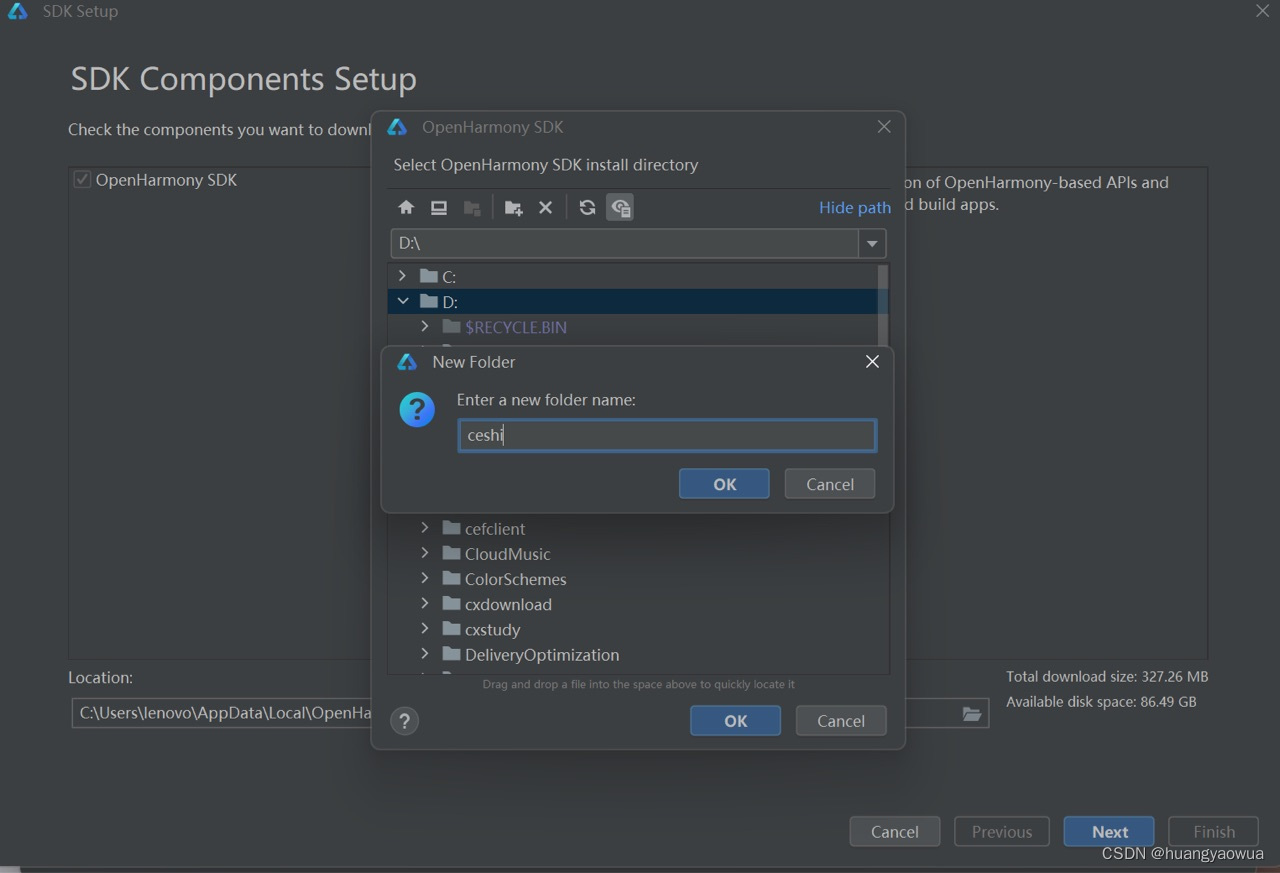Toggle the OpenHarmony SDK checkbox
This screenshot has height=873, width=1280.
click(x=82, y=180)
